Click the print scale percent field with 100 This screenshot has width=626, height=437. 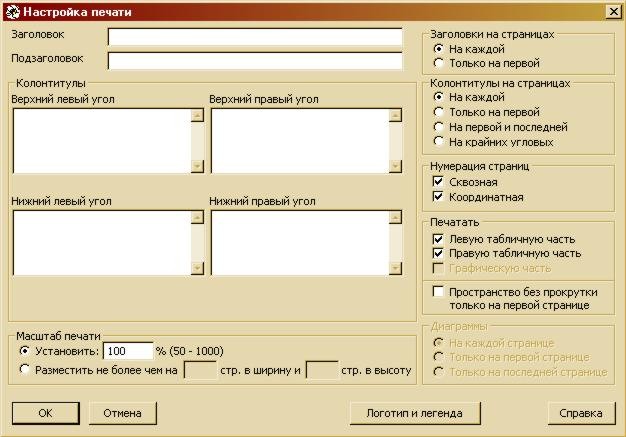coord(128,351)
